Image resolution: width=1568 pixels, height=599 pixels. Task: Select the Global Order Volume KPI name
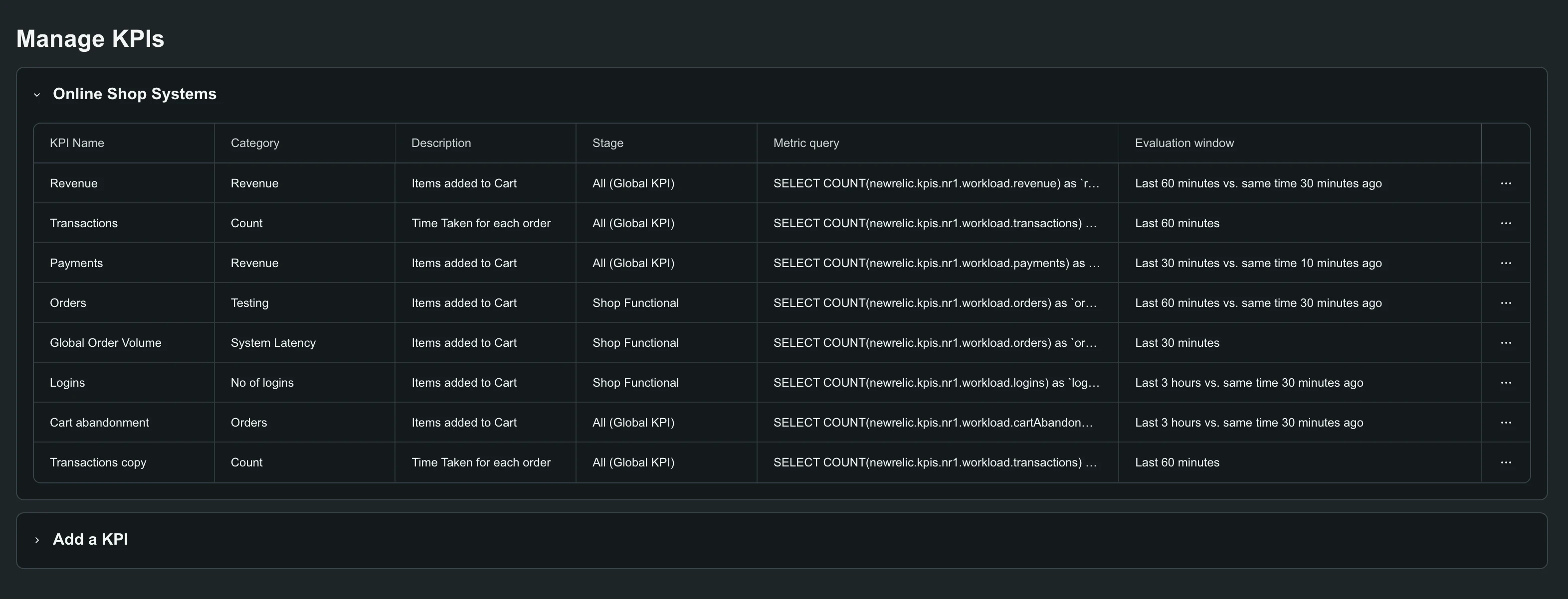105,342
